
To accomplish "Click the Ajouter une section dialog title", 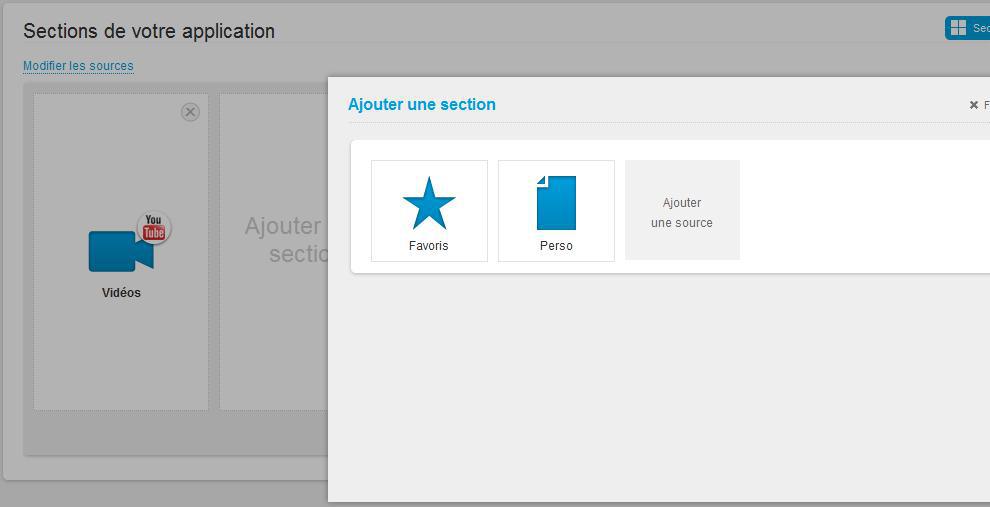I will [421, 104].
